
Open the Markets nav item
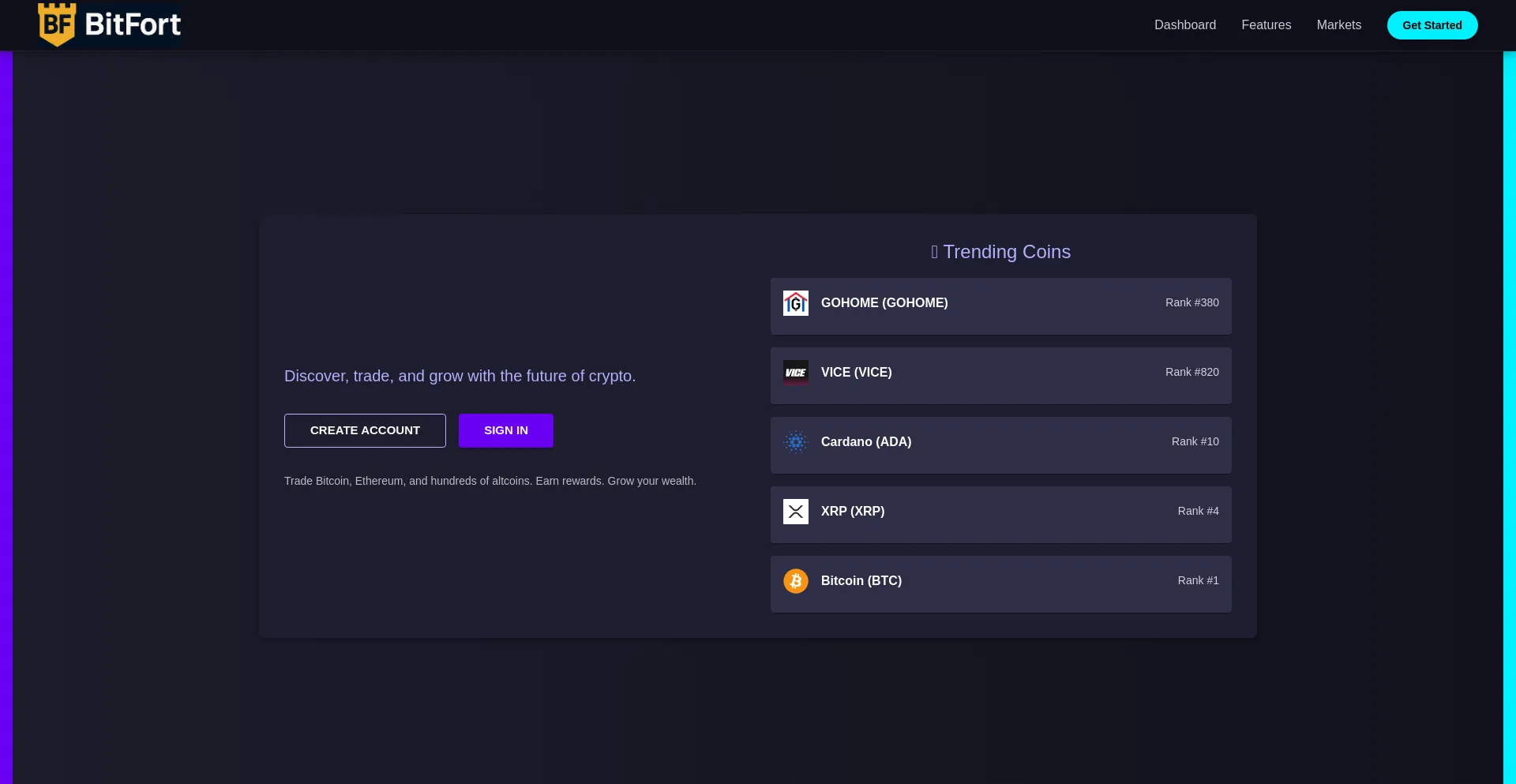click(1339, 25)
